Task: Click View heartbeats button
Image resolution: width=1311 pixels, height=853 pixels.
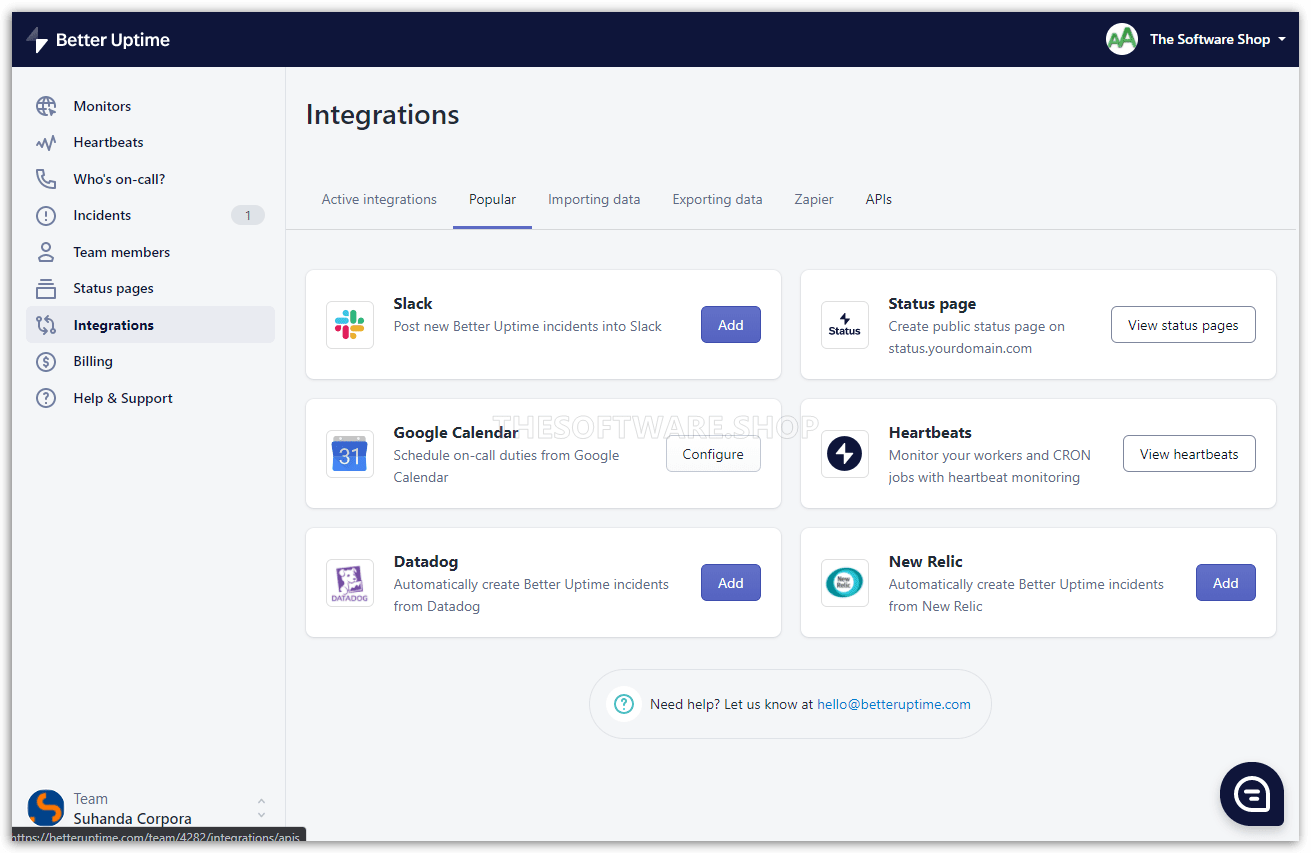Action: (x=1189, y=454)
